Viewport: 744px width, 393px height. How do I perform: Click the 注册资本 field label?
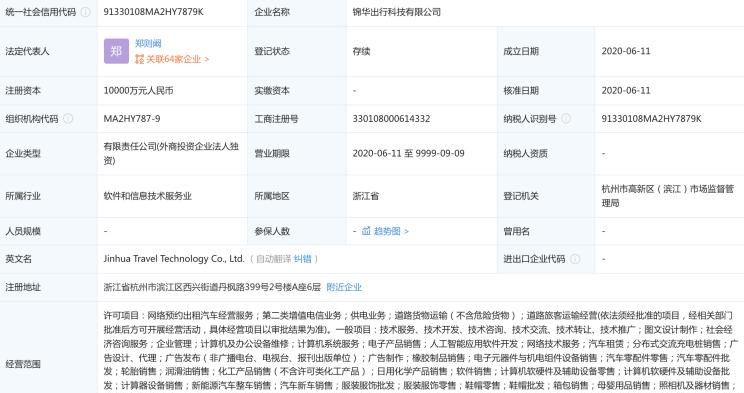(x=23, y=91)
